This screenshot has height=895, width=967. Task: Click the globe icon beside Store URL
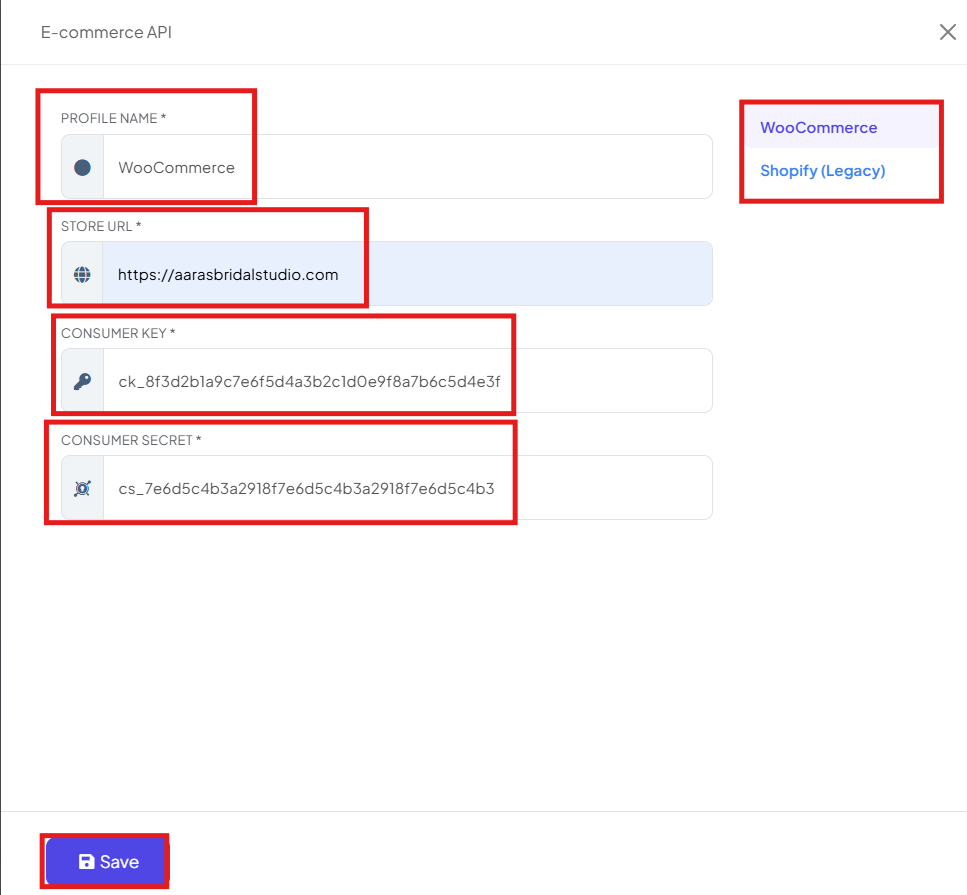coord(82,274)
